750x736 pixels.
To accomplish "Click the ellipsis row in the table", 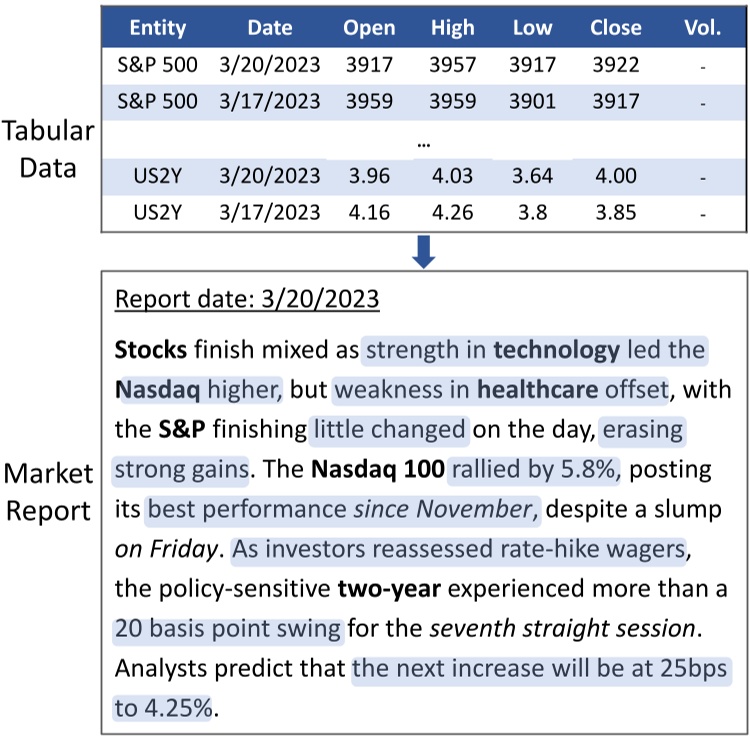I will pyautogui.click(x=424, y=139).
